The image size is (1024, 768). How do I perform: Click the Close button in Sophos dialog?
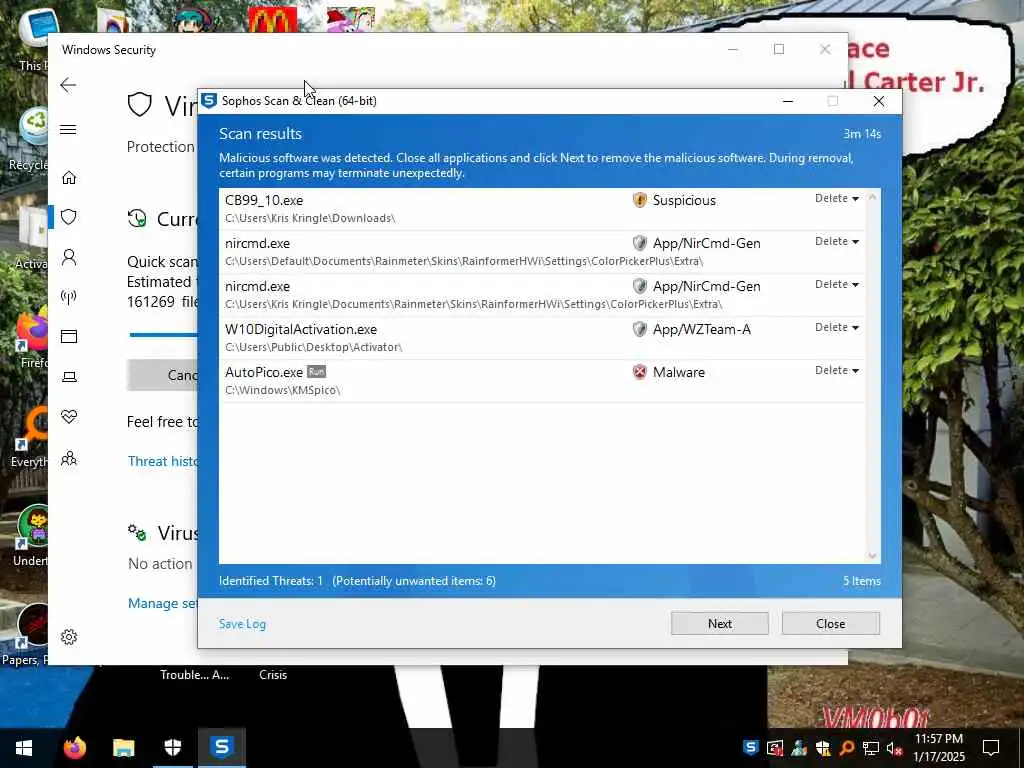831,624
